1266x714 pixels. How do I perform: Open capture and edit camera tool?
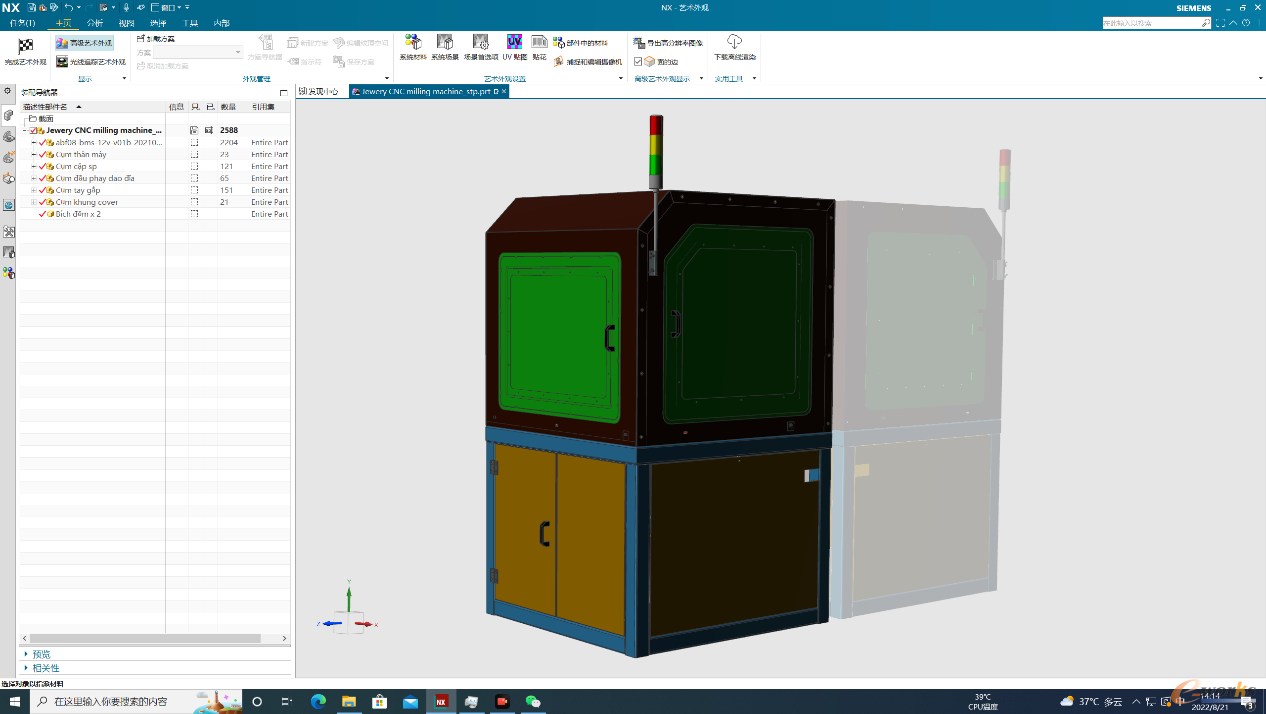coord(587,62)
